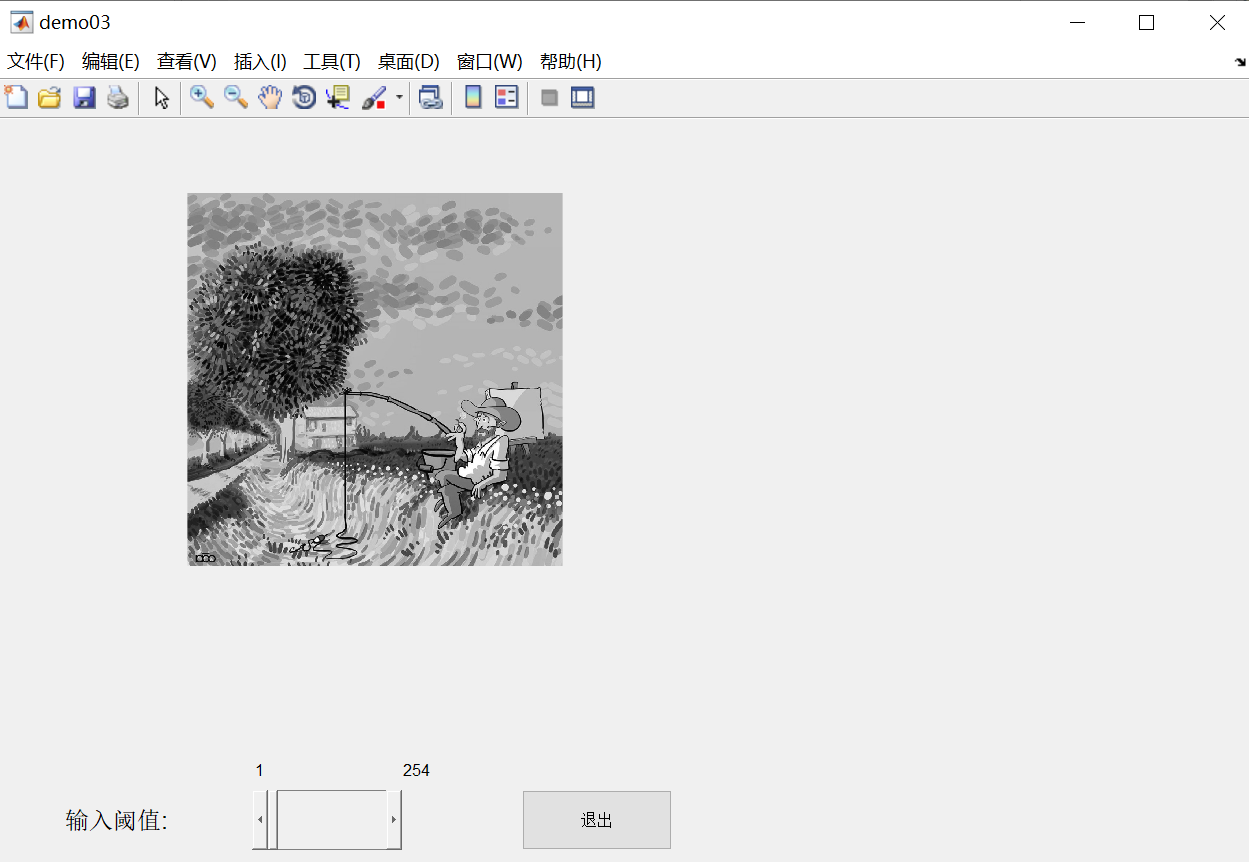The image size is (1249, 862).
Task: Click the threshold slider's left arrow
Action: click(x=260, y=820)
